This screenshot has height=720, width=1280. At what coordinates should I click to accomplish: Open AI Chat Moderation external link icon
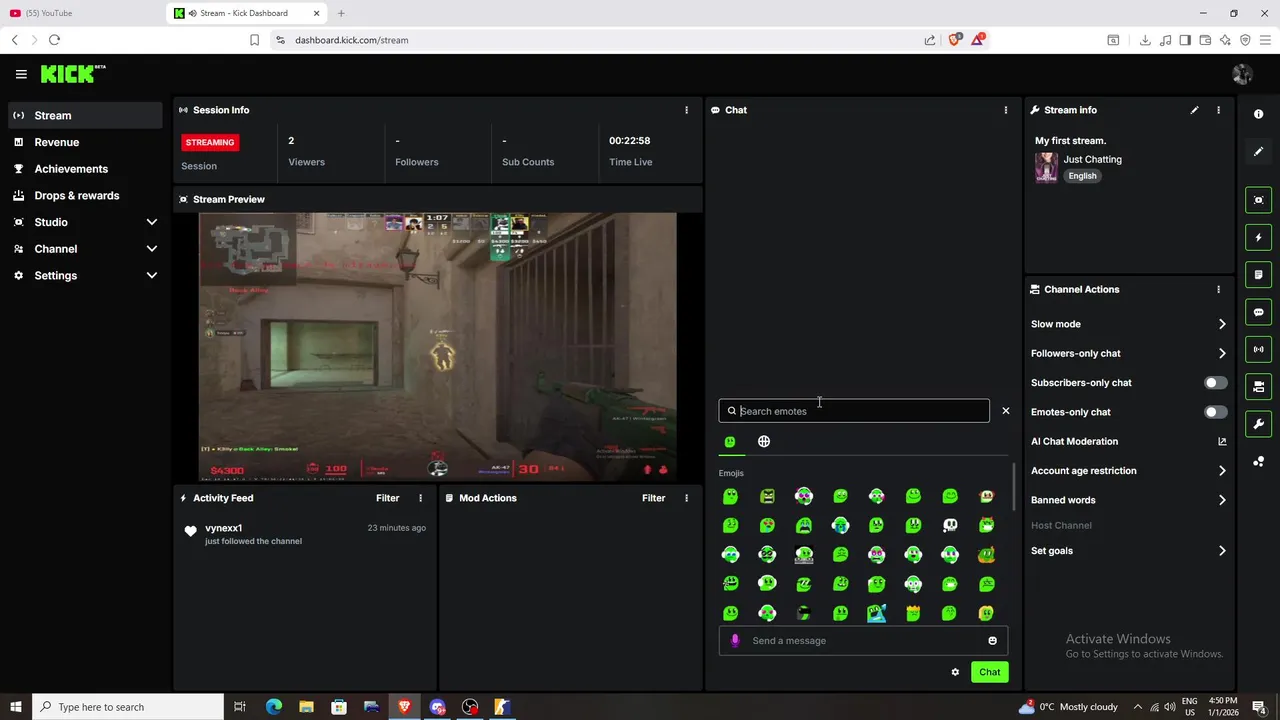click(x=1222, y=441)
